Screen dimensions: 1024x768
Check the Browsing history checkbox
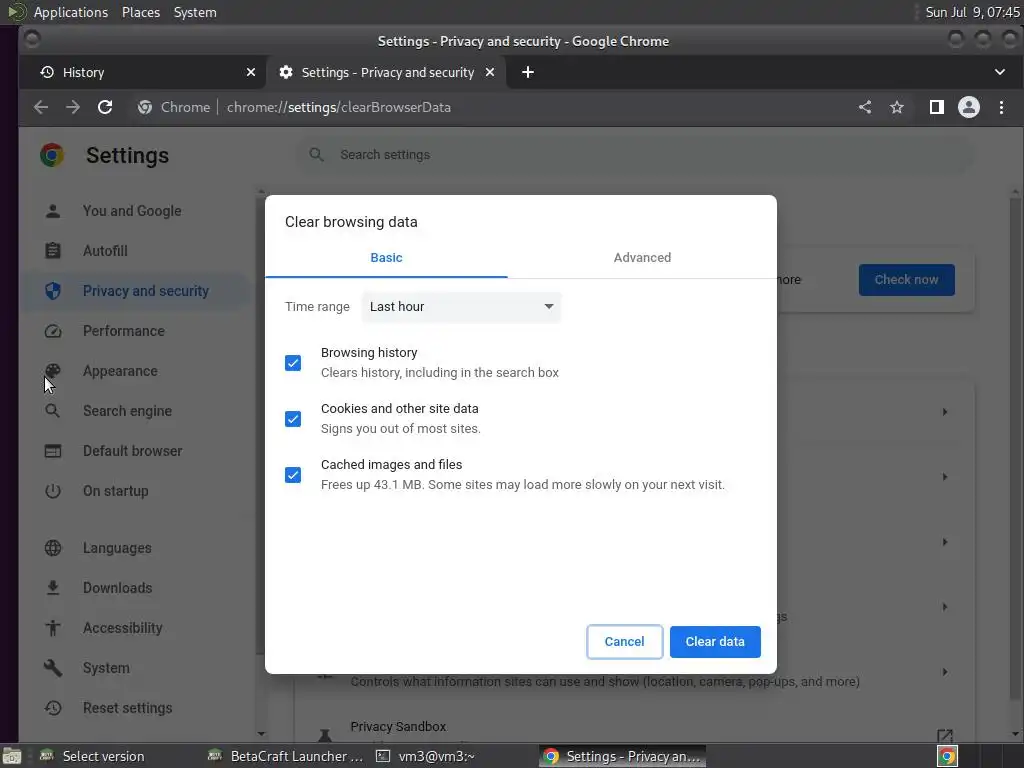click(293, 363)
